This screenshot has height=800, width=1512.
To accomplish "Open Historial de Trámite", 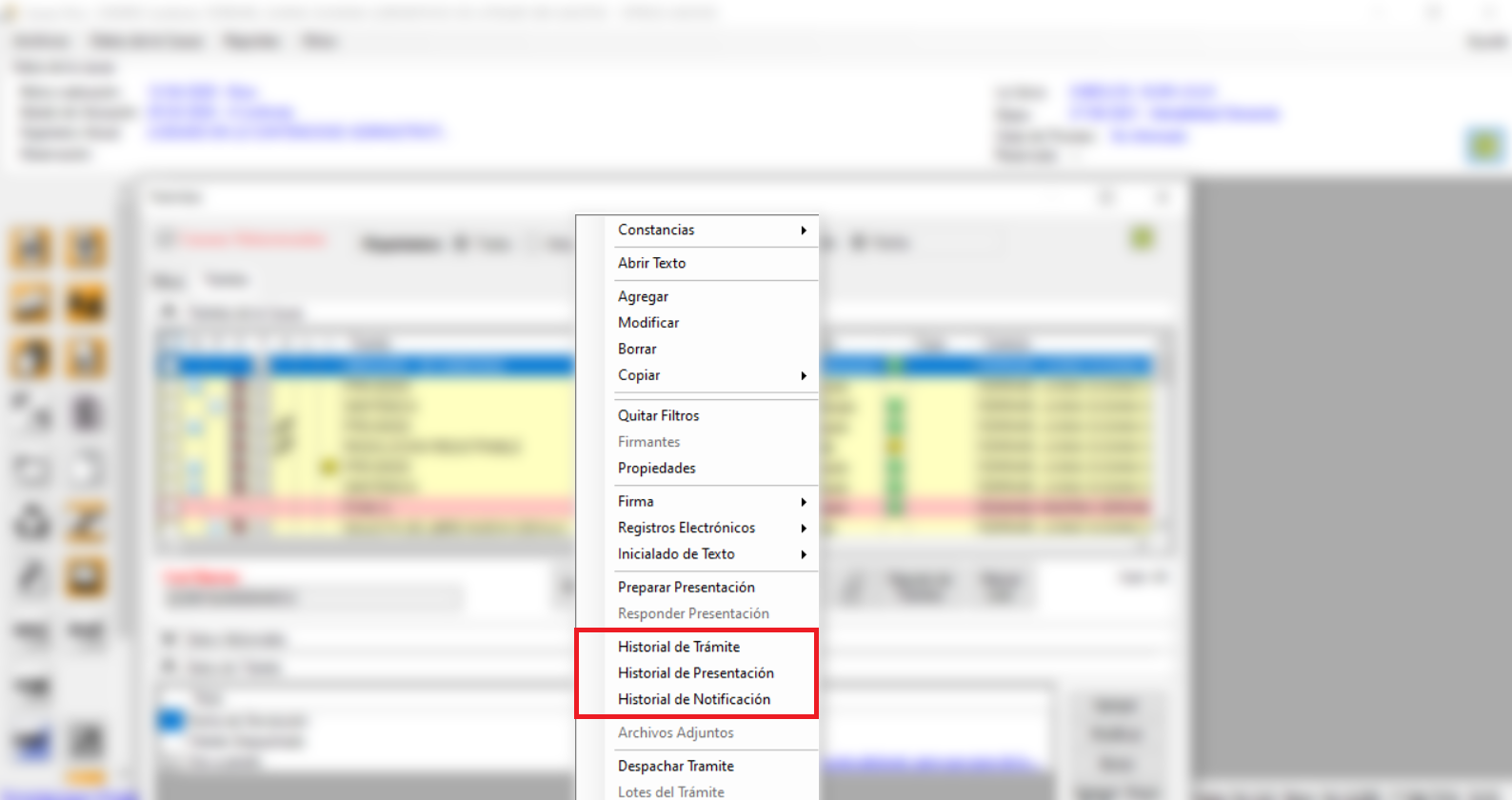I will [x=678, y=647].
